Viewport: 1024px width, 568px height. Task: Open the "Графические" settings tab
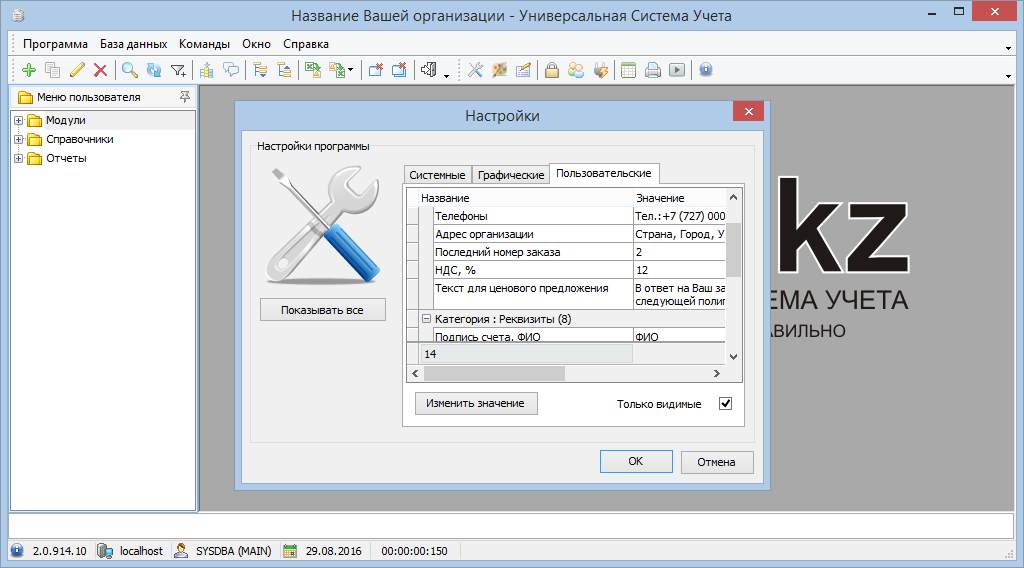[x=511, y=175]
